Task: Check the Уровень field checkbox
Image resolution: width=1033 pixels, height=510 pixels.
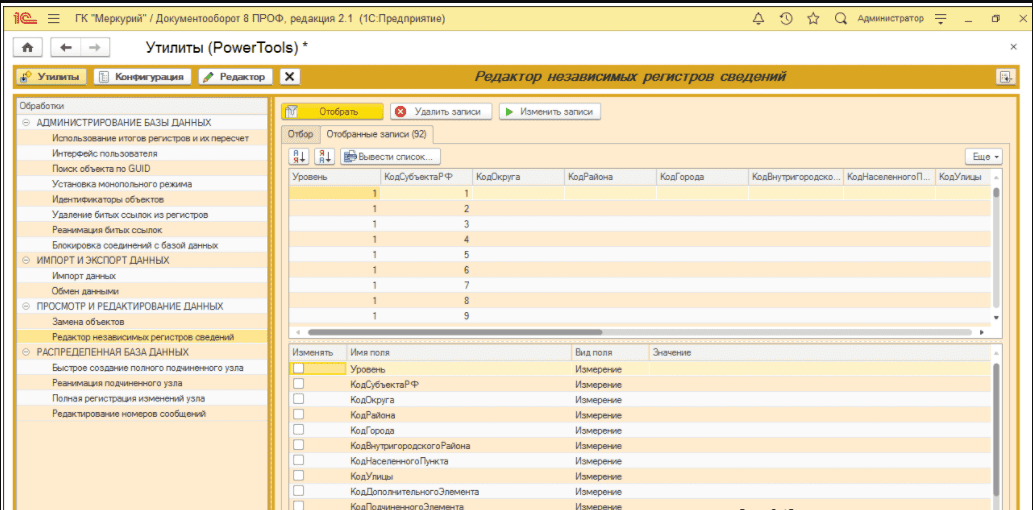Action: click(298, 369)
